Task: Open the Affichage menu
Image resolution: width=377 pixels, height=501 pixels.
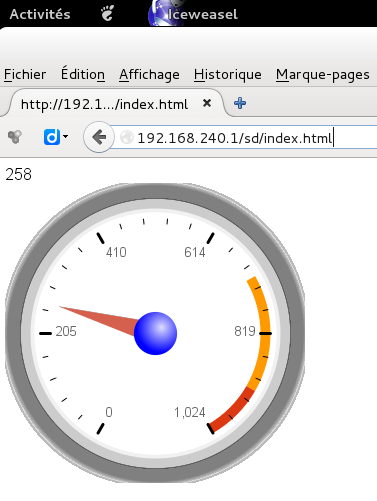Action: coord(149,75)
